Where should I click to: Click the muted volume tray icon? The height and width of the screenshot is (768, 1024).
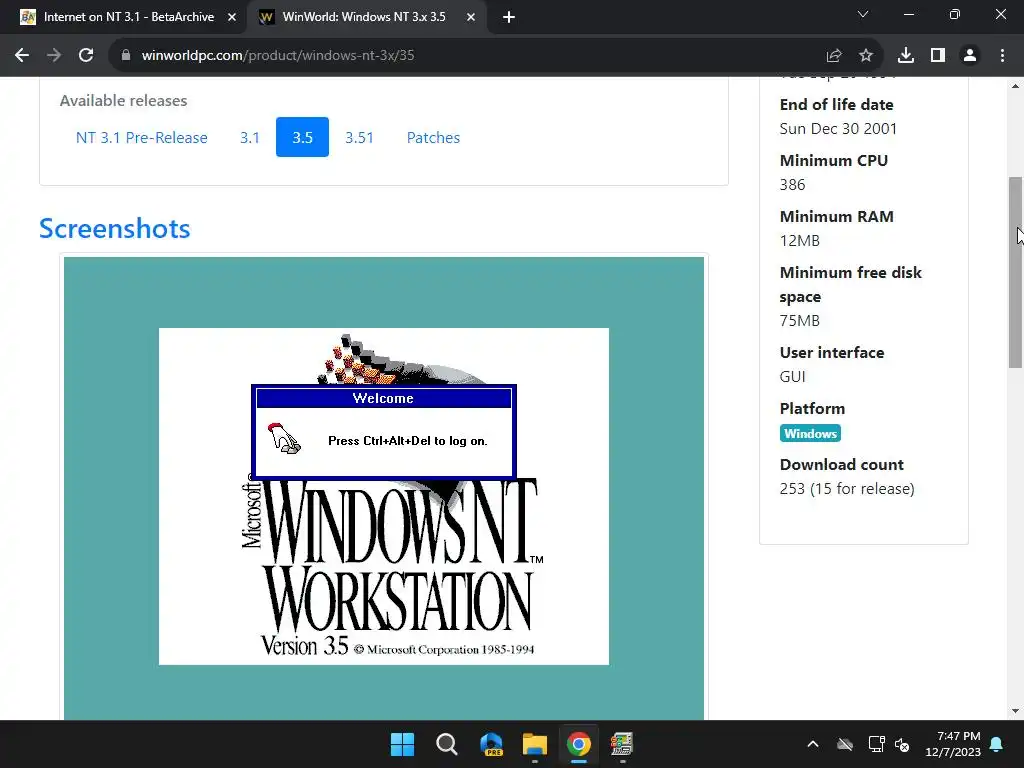click(x=903, y=744)
